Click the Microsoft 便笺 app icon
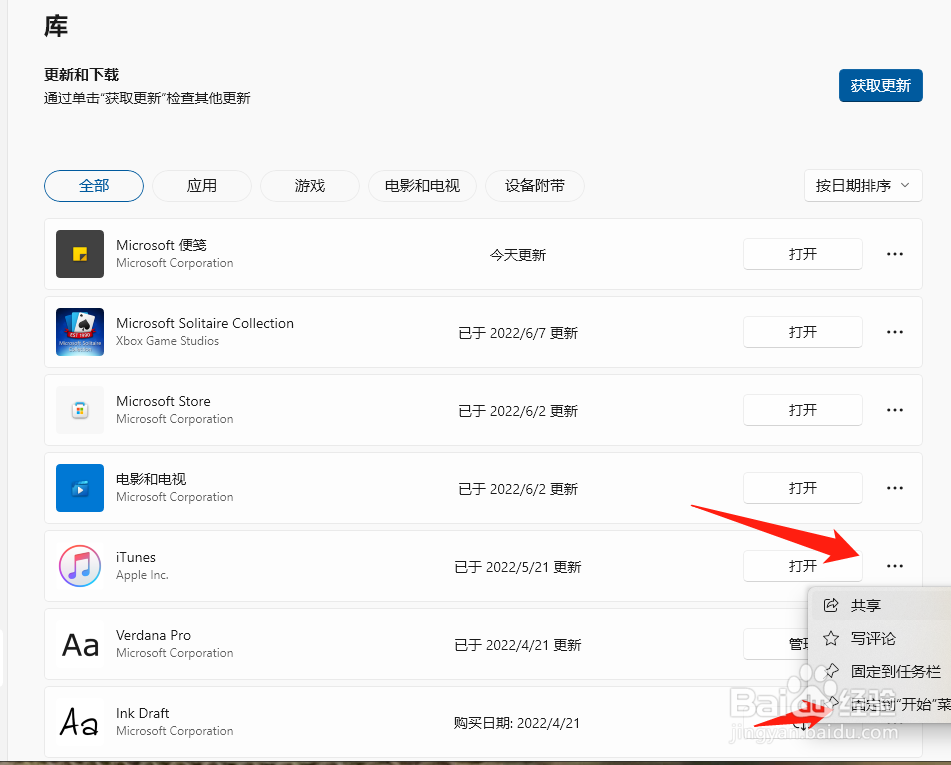The width and height of the screenshot is (951, 765). pyautogui.click(x=80, y=254)
